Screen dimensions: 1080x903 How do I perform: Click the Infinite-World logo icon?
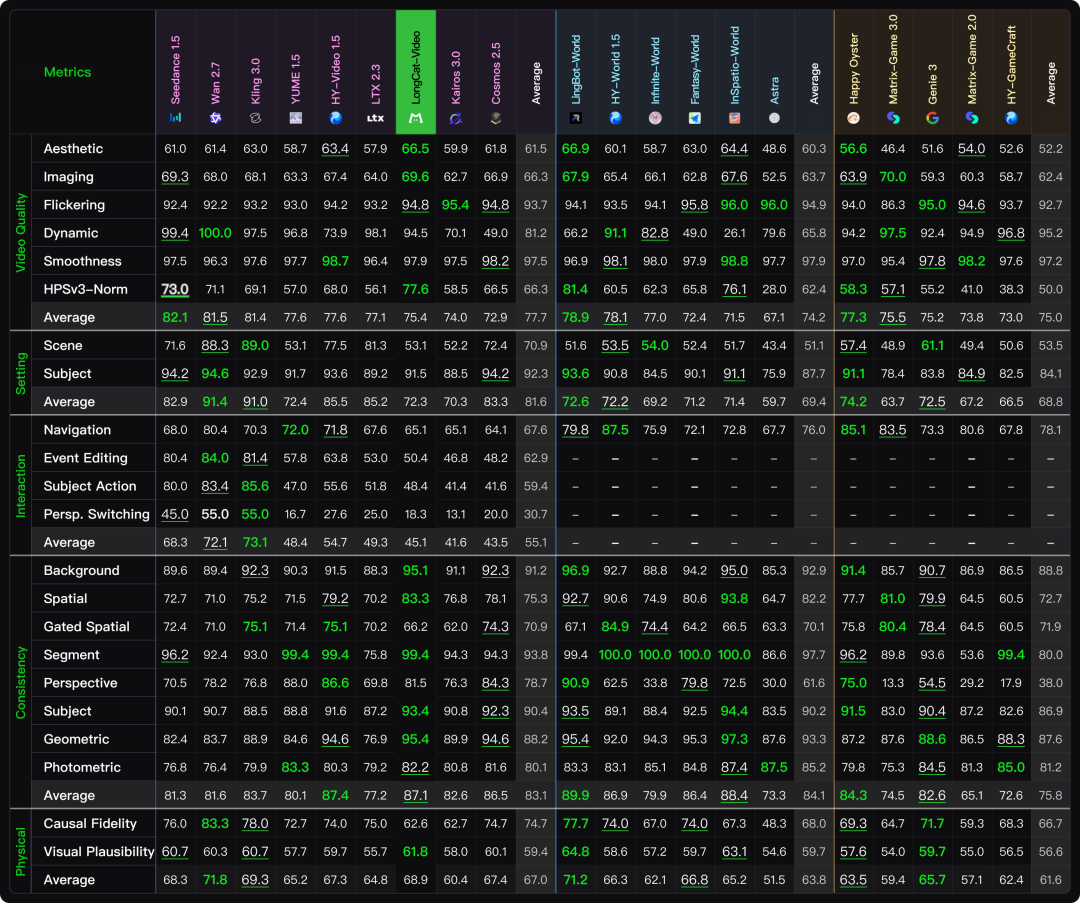[x=655, y=118]
